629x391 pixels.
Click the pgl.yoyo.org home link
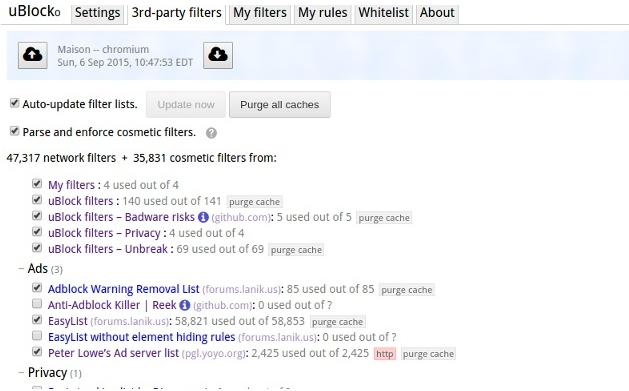tap(213, 354)
